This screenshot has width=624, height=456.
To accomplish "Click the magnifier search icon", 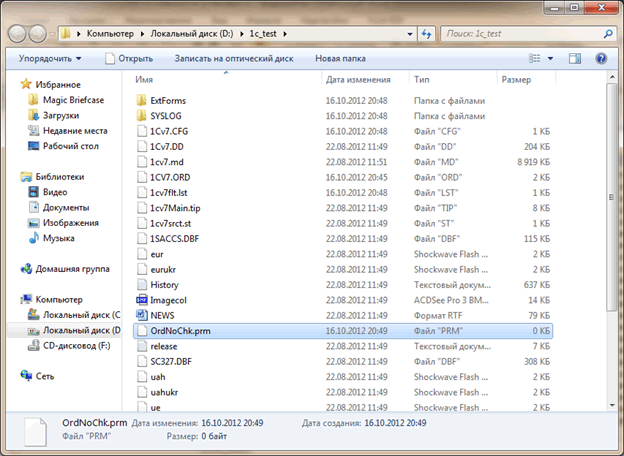I will (608, 34).
